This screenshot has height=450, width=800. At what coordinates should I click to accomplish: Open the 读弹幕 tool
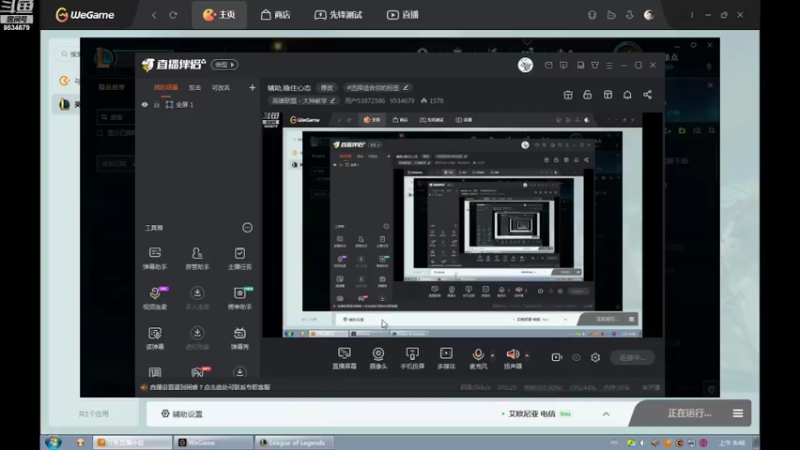pyautogui.click(x=155, y=338)
